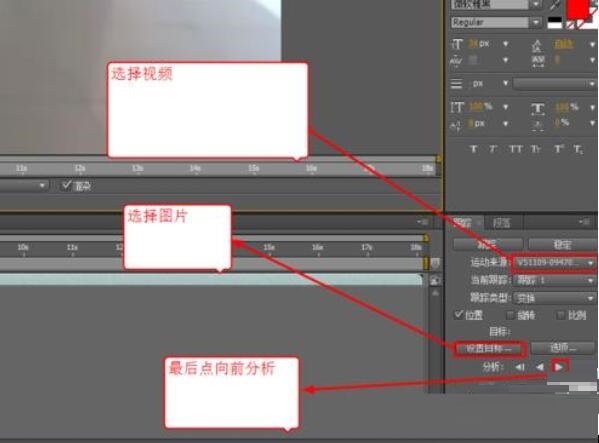Click the 11s mark on the timeline ruler
This screenshot has height=443, width=599.
coord(72,248)
